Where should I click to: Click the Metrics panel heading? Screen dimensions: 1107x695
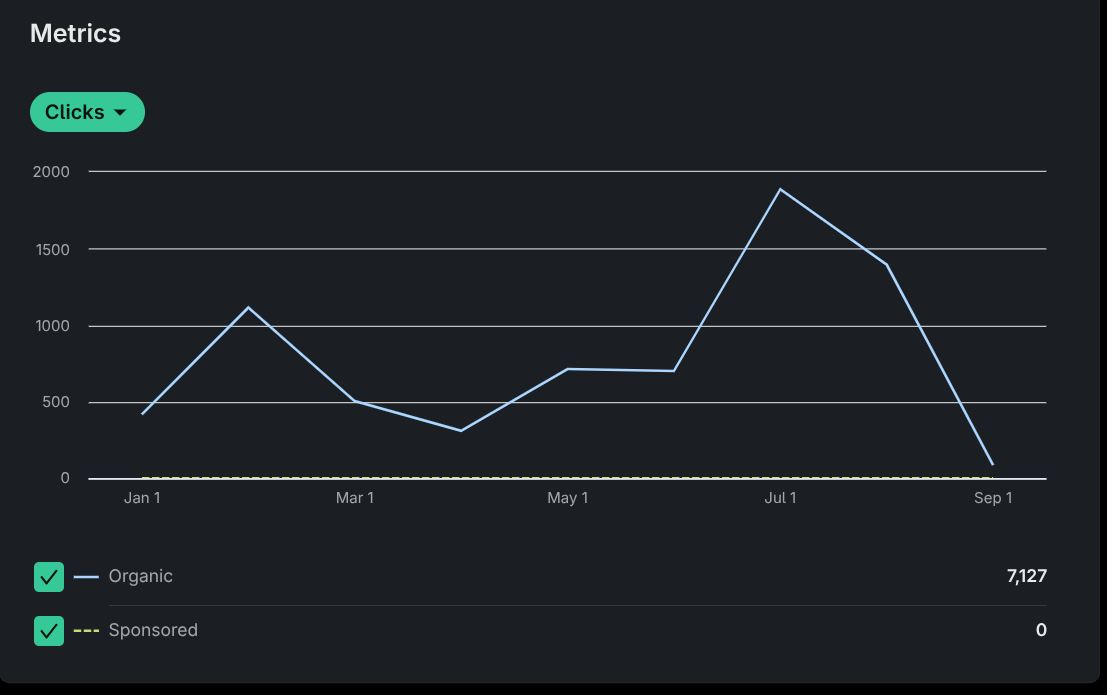pos(75,33)
